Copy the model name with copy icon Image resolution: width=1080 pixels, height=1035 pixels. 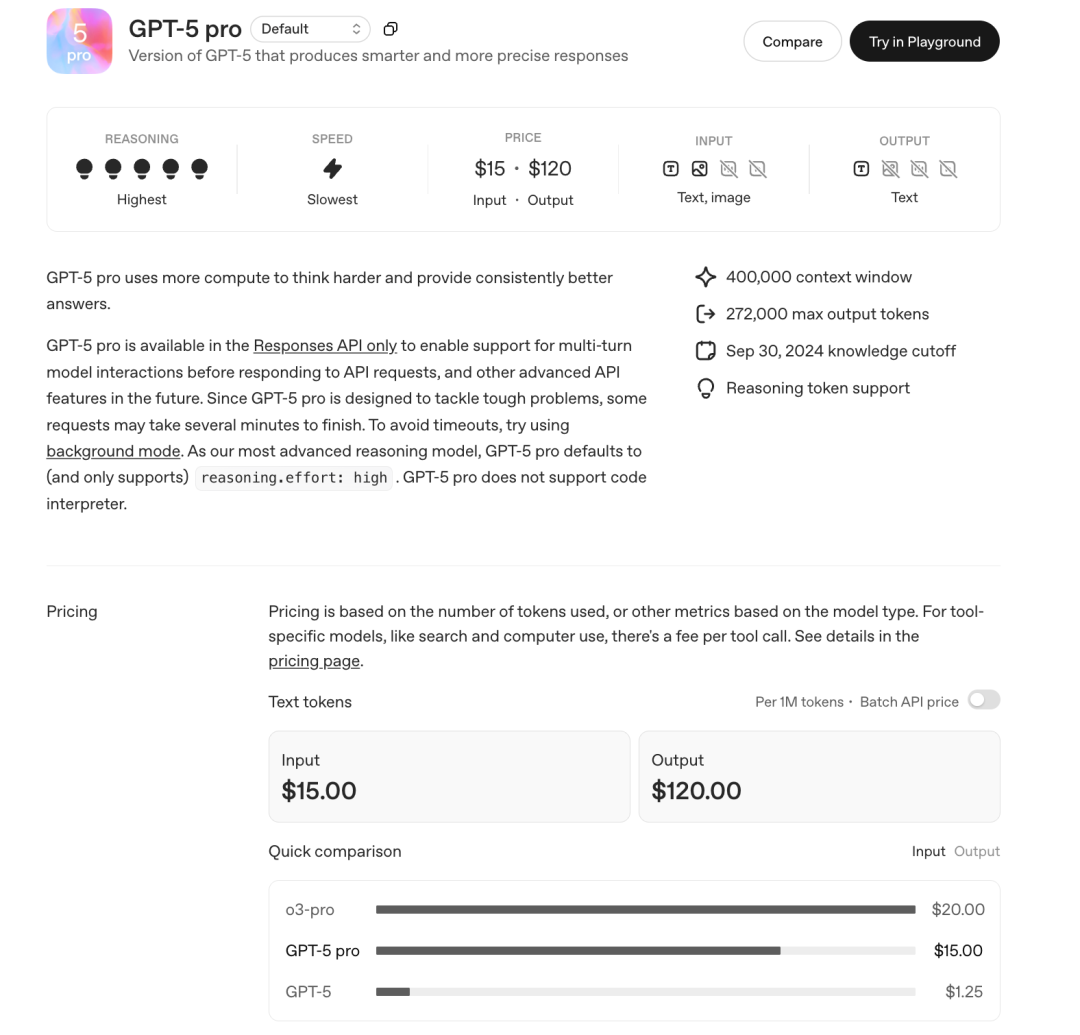391,29
